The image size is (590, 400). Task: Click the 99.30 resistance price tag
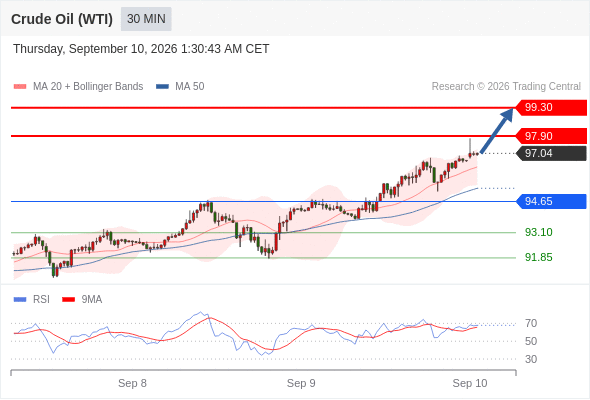[x=551, y=108]
